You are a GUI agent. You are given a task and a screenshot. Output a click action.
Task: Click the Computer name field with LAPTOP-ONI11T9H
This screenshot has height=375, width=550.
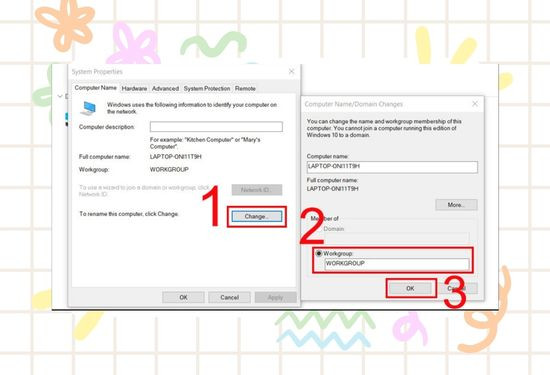point(392,167)
